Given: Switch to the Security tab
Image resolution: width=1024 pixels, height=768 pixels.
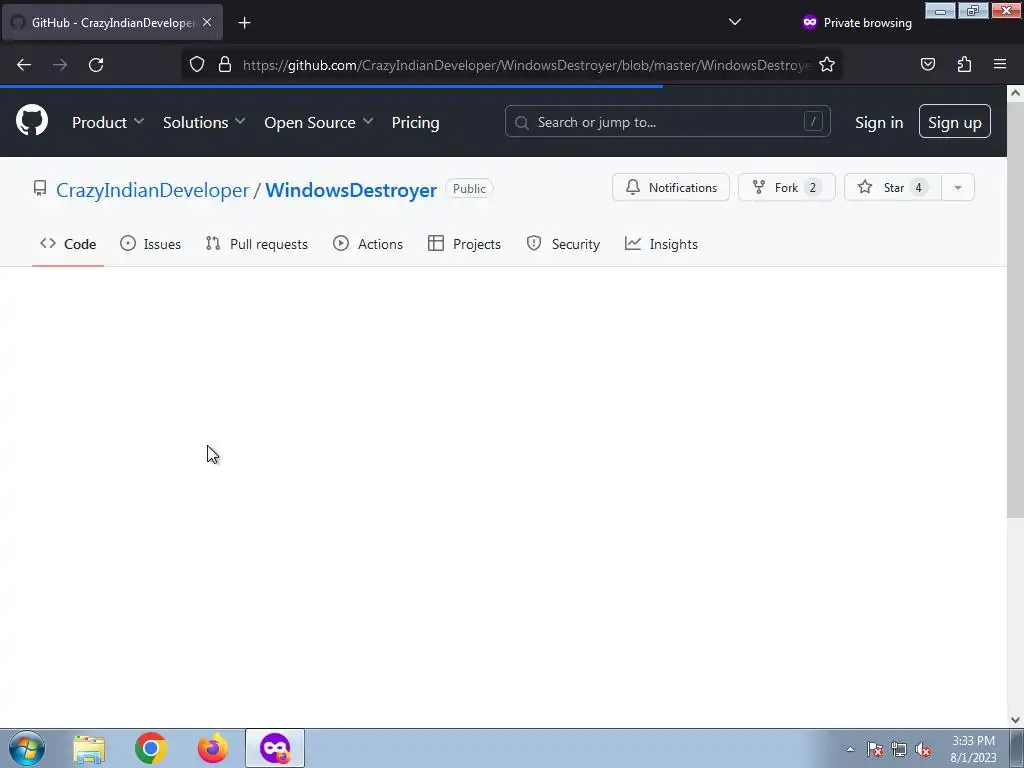Looking at the screenshot, I should coord(563,244).
